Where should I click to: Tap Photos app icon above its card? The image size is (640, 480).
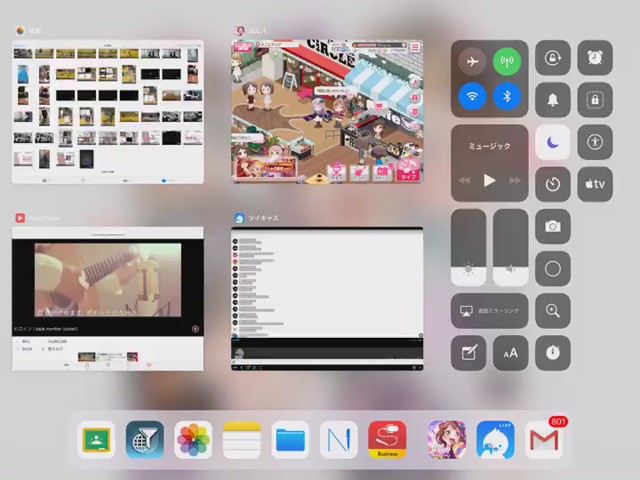point(20,31)
